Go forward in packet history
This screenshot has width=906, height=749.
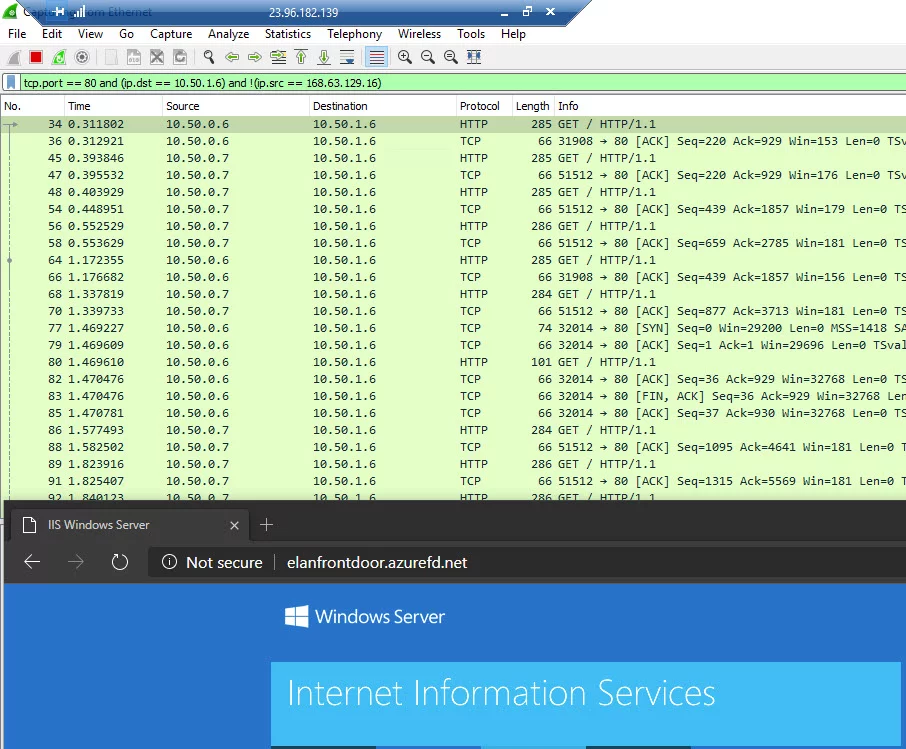click(254, 57)
